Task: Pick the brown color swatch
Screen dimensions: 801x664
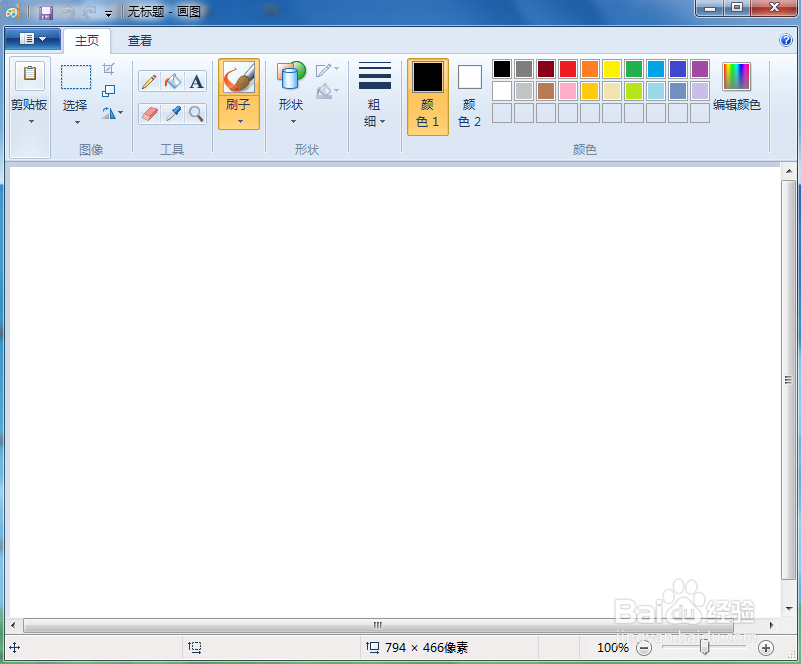Action: point(546,91)
